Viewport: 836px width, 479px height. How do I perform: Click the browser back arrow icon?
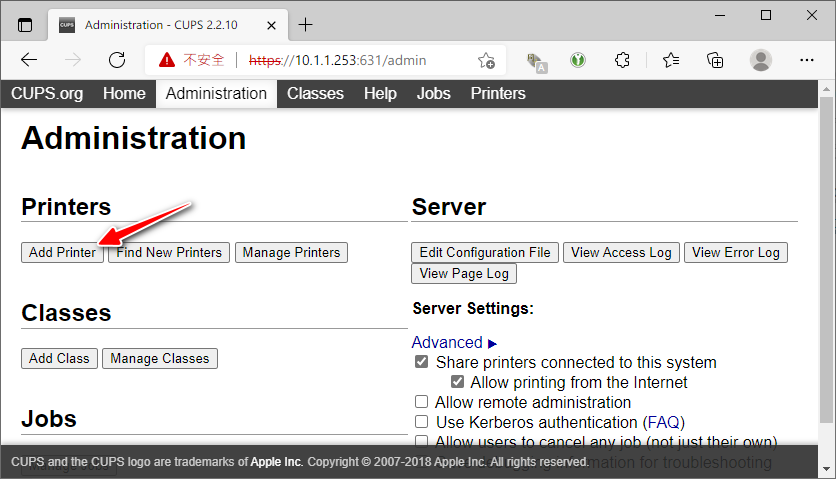tap(29, 60)
